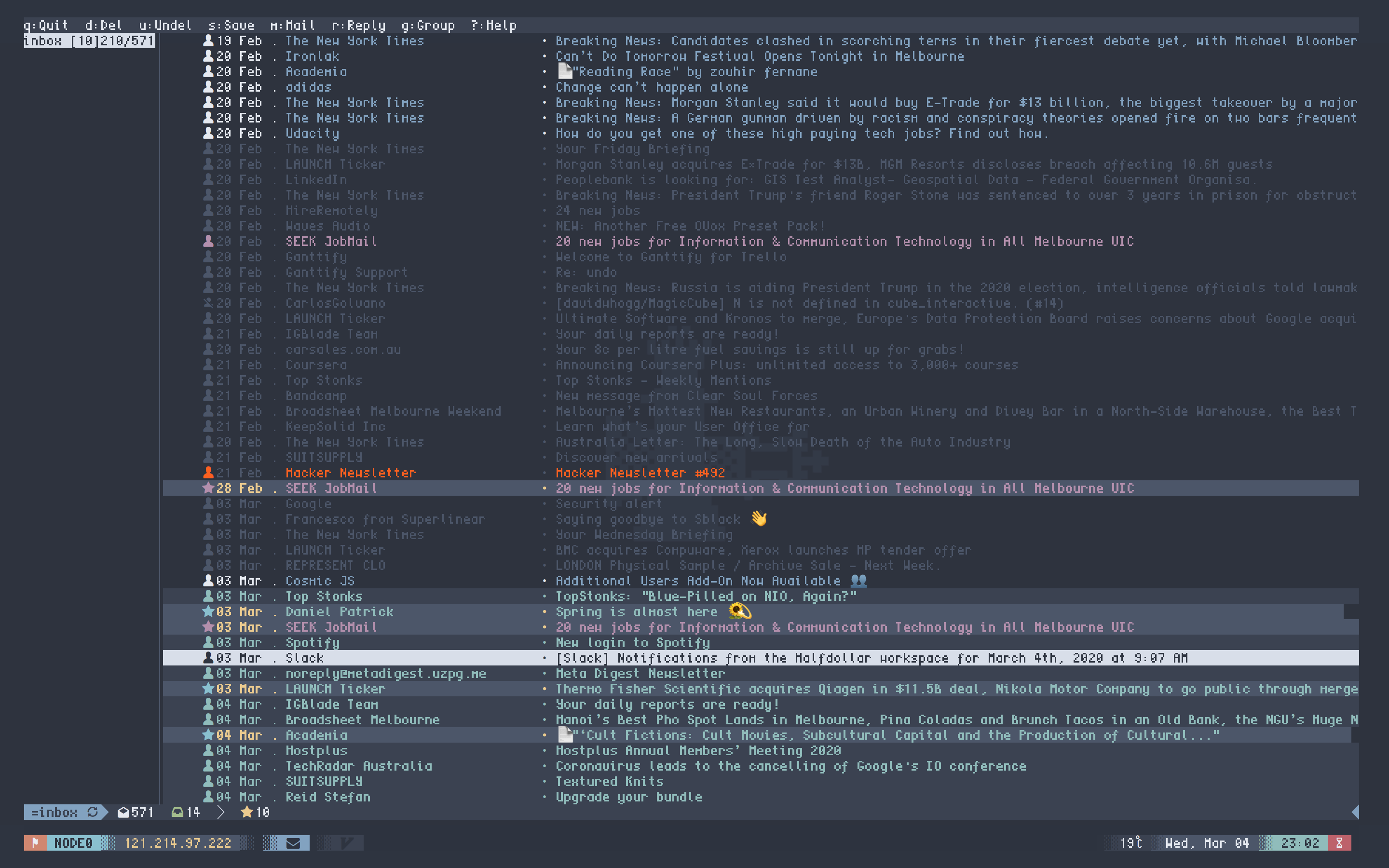Click the blue mail icon in bottom bar
The height and width of the screenshot is (868, 1389).
[293, 843]
